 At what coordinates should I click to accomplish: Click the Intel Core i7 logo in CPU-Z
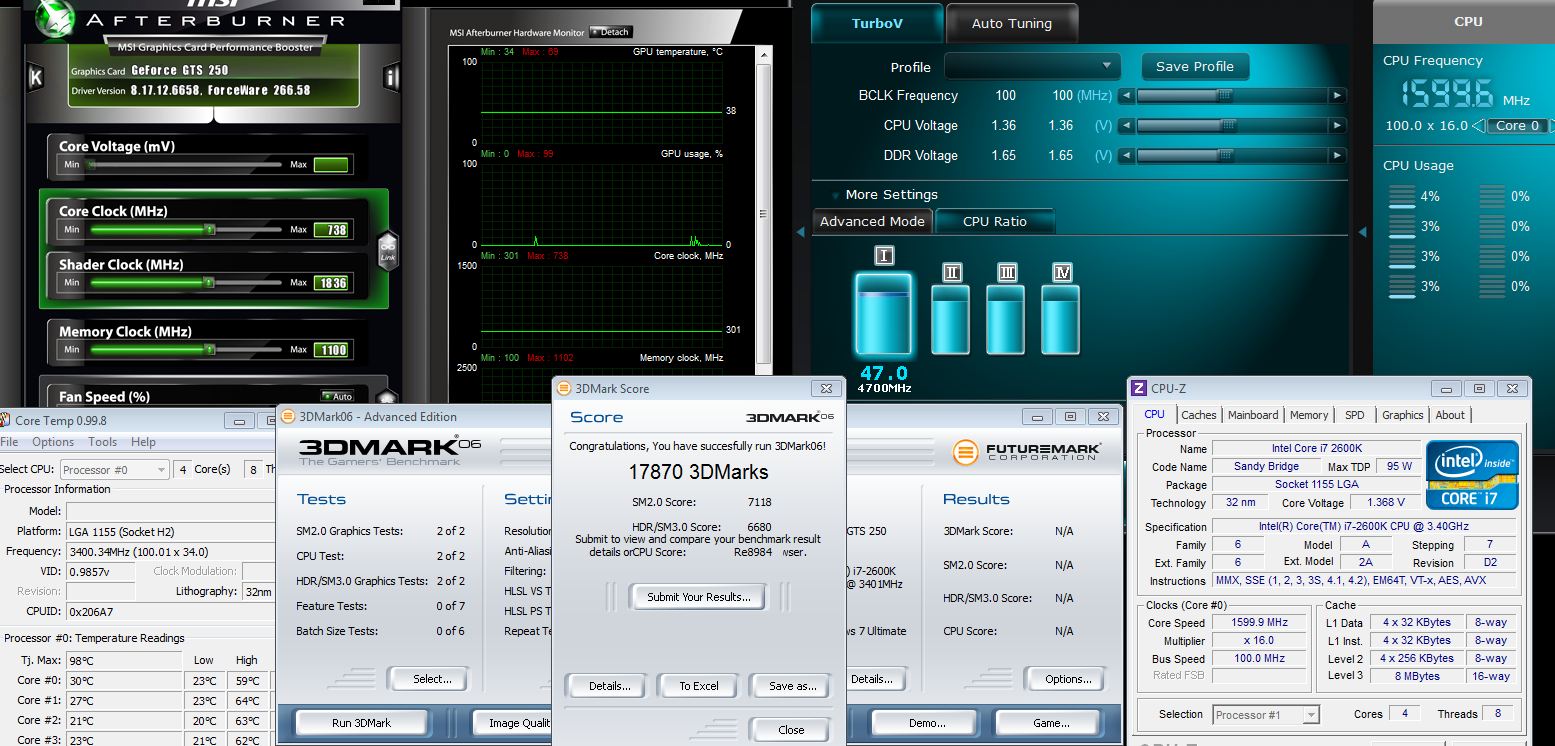(1472, 475)
